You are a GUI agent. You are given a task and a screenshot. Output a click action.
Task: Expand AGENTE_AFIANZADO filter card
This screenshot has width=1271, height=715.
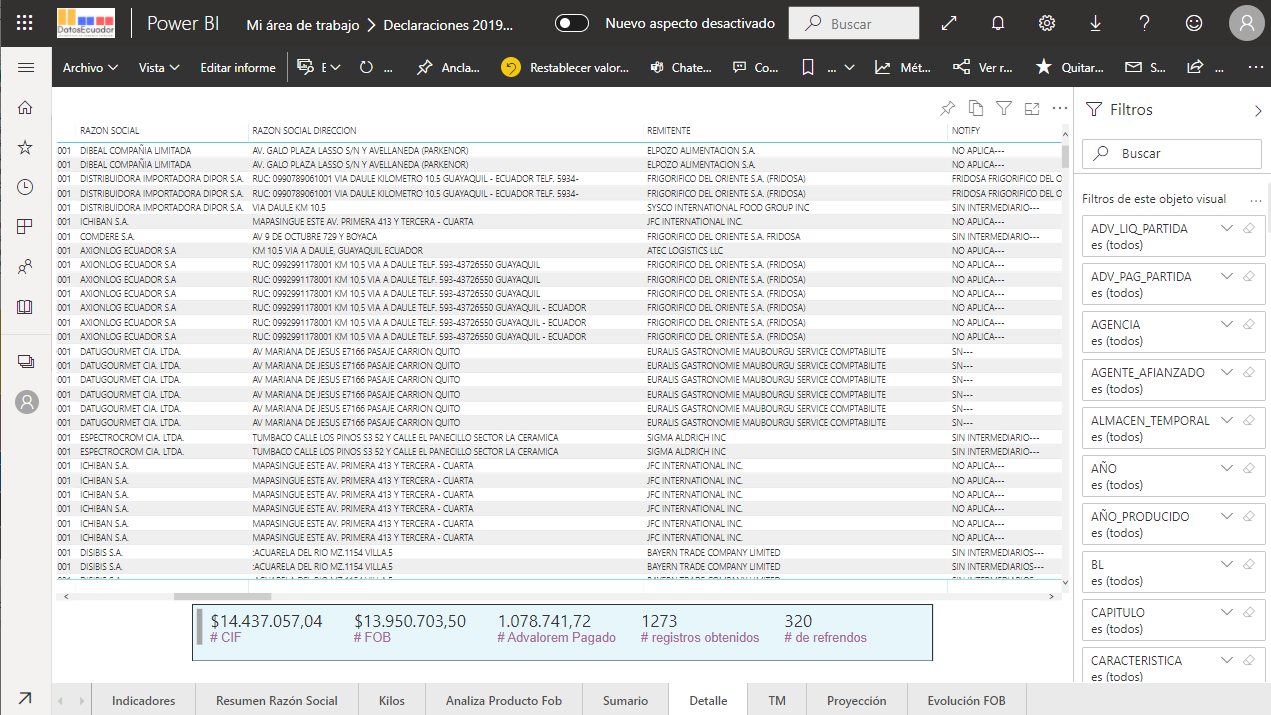click(1228, 373)
